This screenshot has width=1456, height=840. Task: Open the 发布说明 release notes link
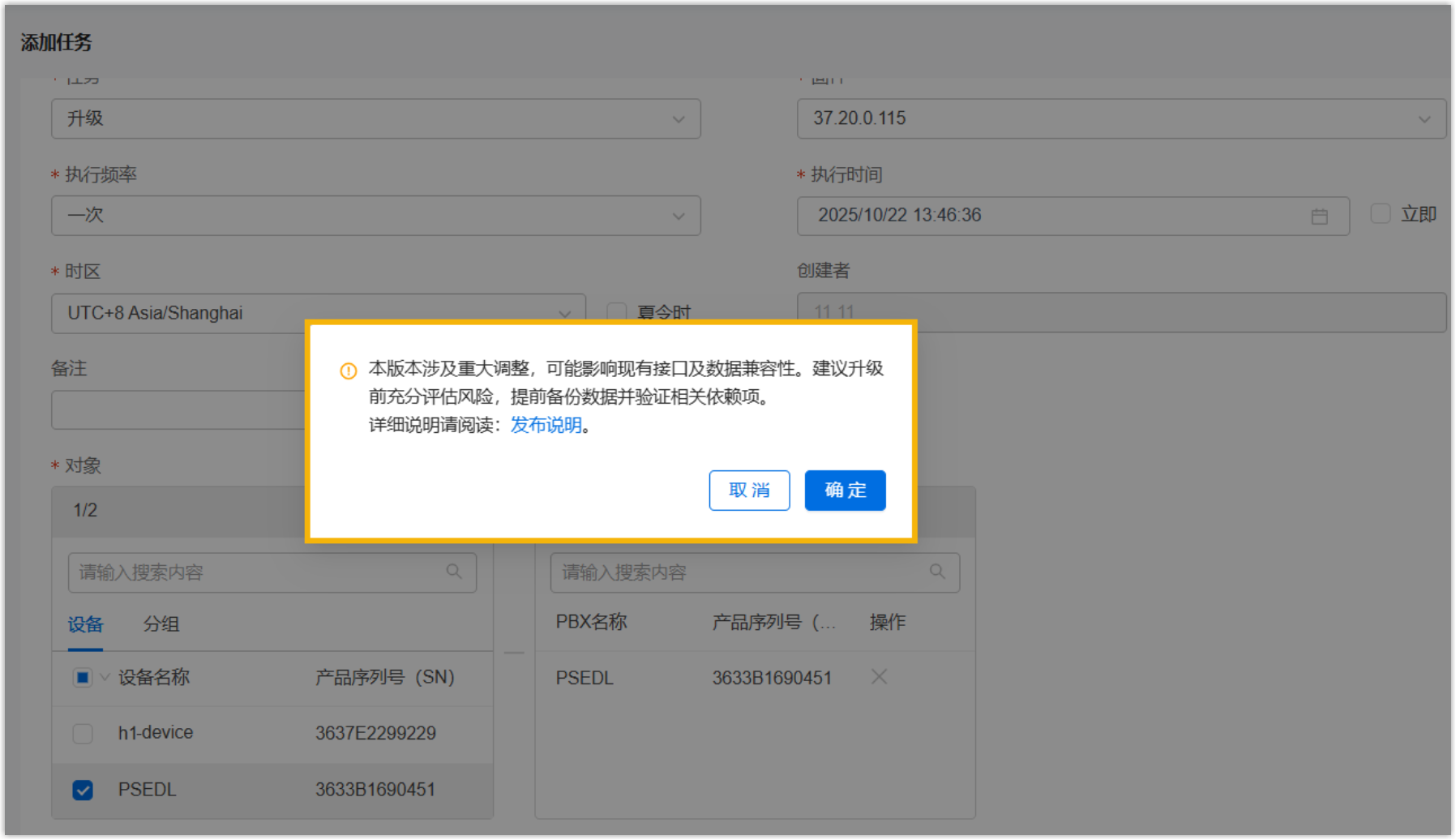(x=546, y=425)
